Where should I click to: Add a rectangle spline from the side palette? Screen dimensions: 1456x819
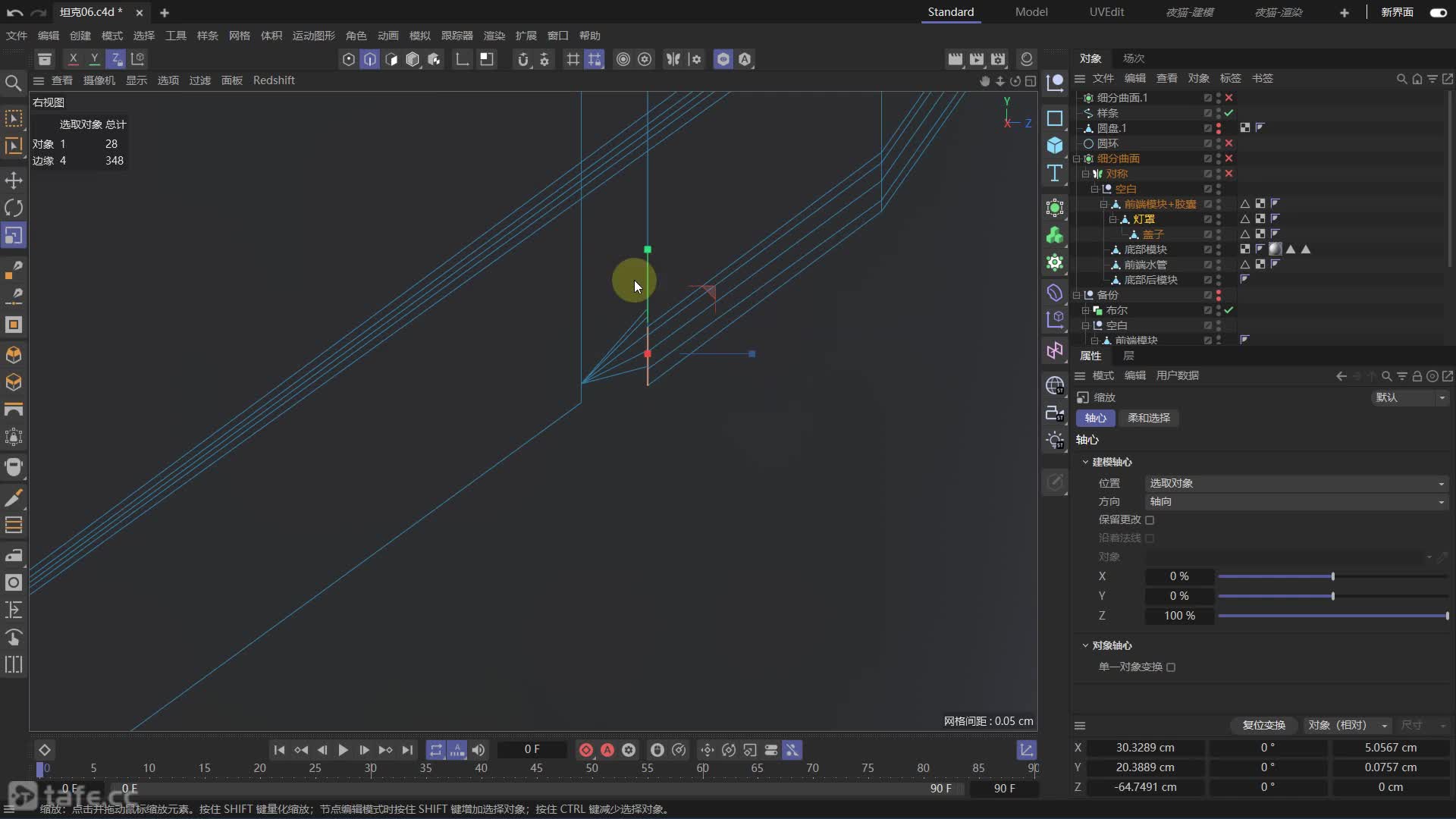click(1055, 118)
